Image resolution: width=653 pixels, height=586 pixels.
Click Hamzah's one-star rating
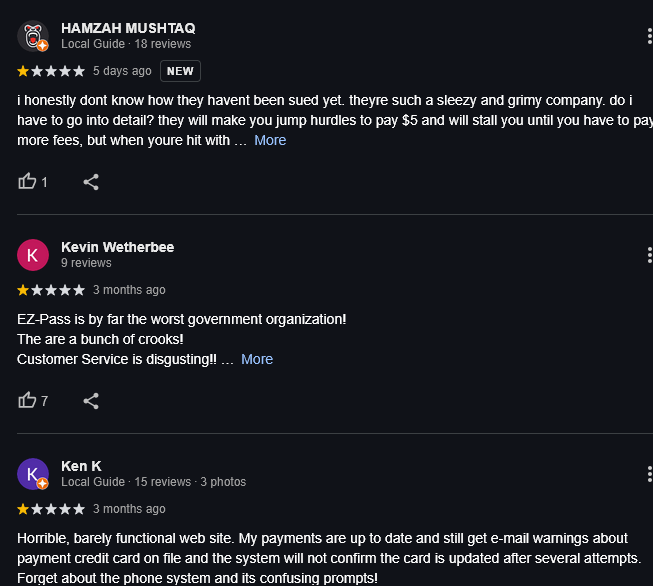tap(51, 71)
